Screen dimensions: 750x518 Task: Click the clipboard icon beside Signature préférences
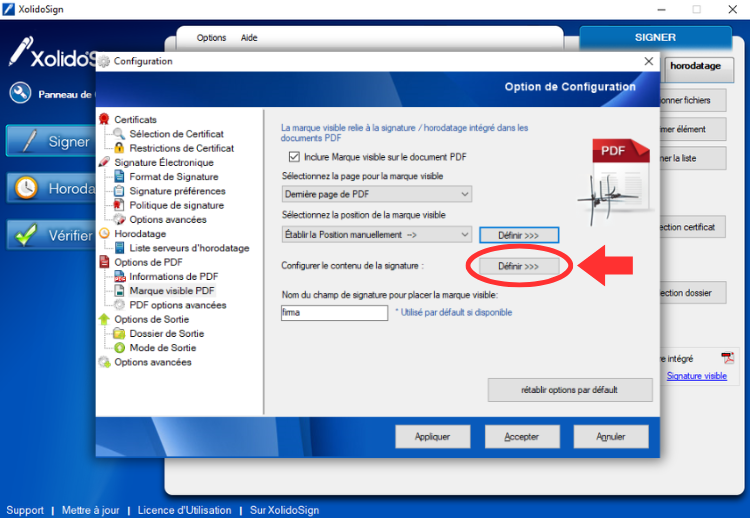(x=119, y=191)
